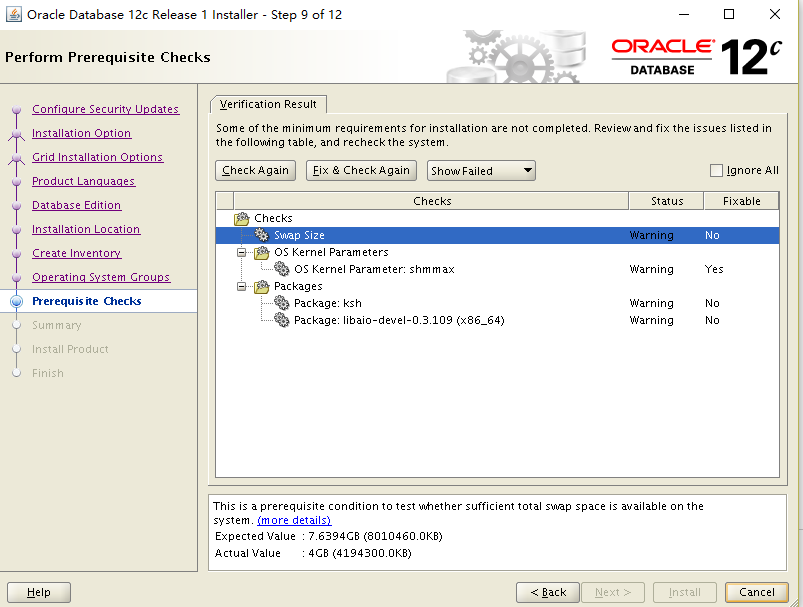The width and height of the screenshot is (803, 607).
Task: Go to Create Inventory step
Action: point(77,253)
